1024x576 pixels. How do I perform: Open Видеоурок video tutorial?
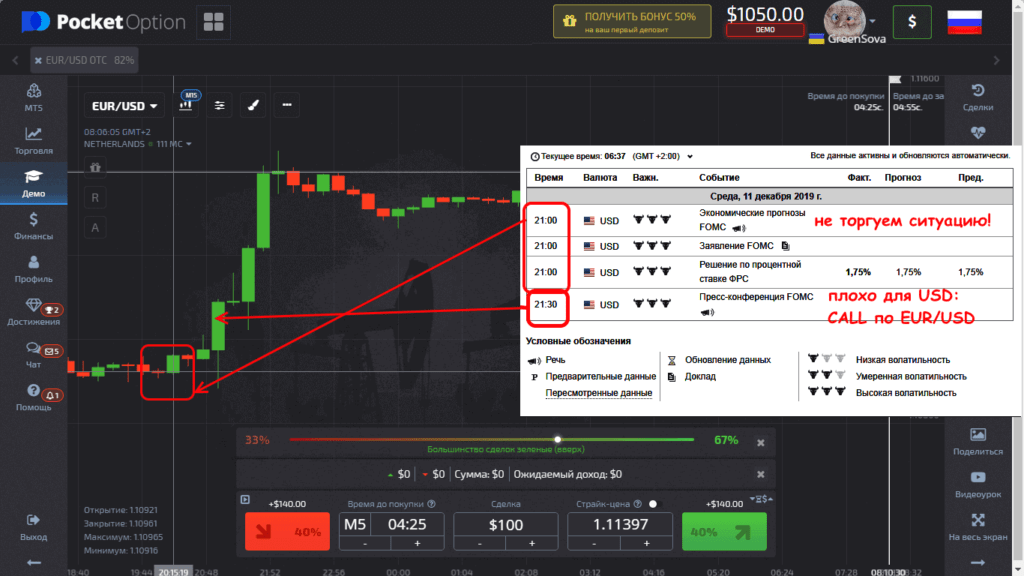pyautogui.click(x=978, y=484)
